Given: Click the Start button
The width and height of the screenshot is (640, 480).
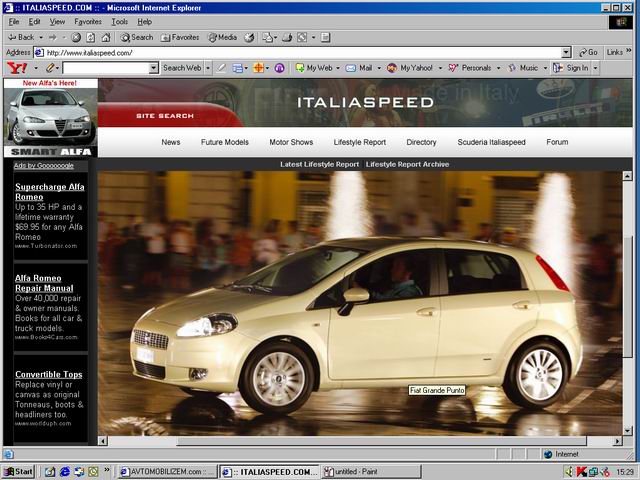Looking at the screenshot, I should (19, 472).
